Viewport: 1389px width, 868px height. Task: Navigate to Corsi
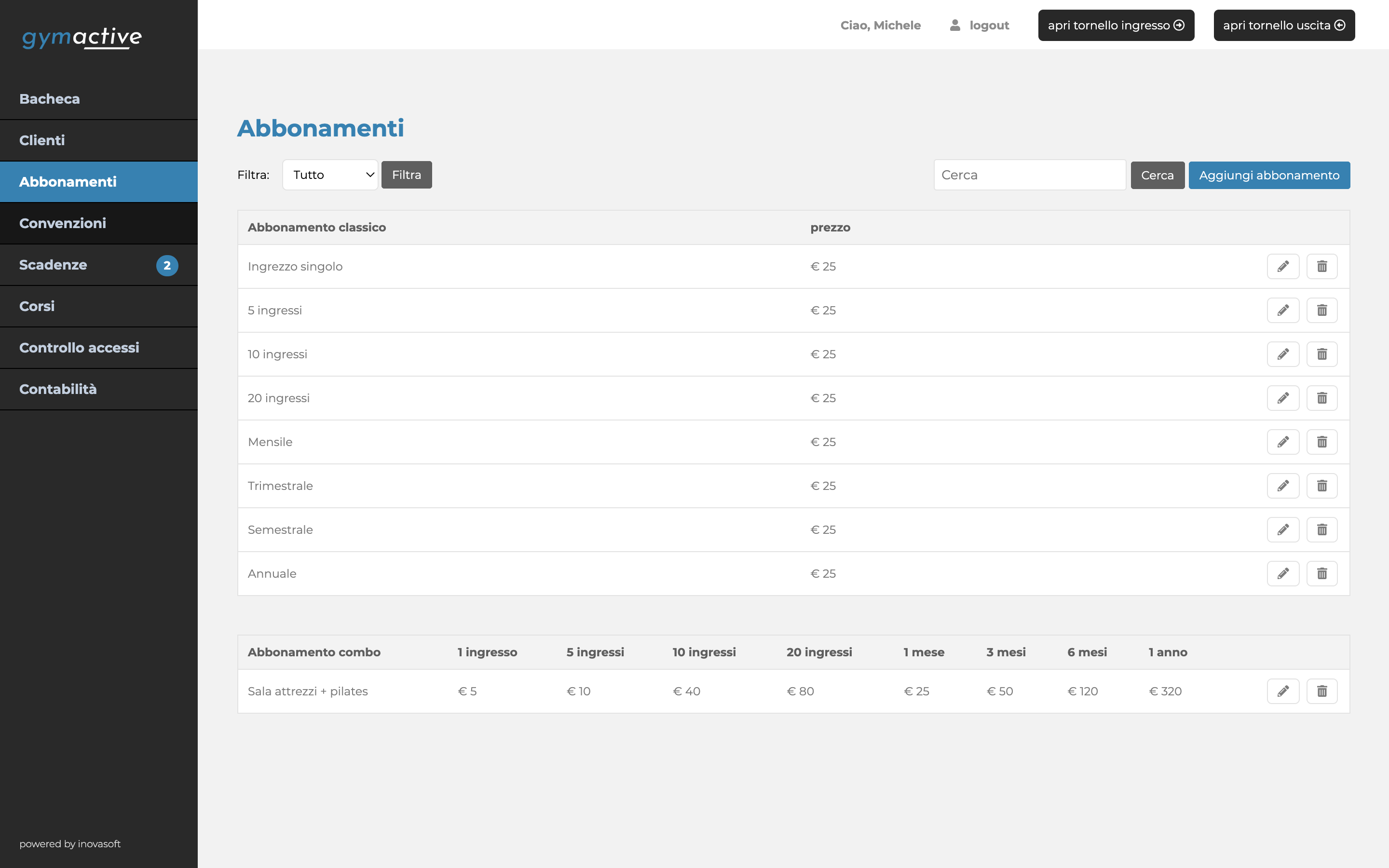pos(99,307)
